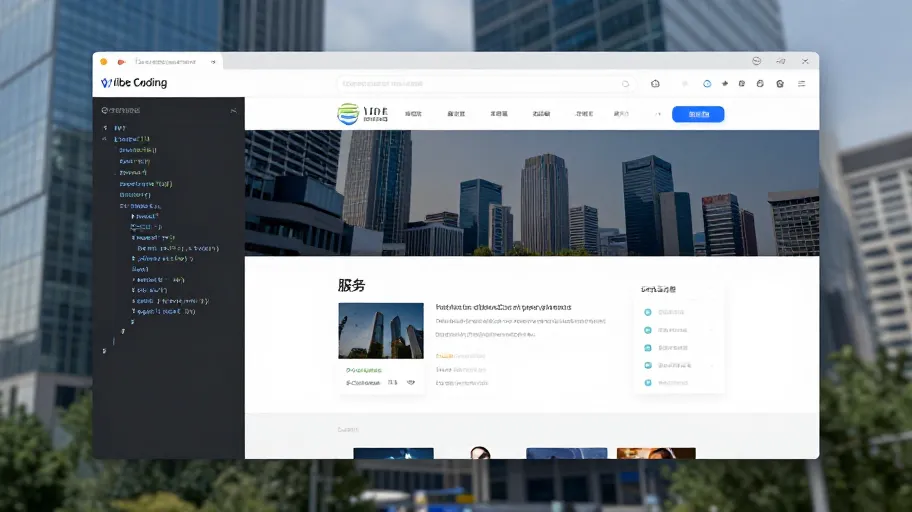Image resolution: width=912 pixels, height=512 pixels.
Task: Open the third website navigation item
Action: (x=498, y=114)
